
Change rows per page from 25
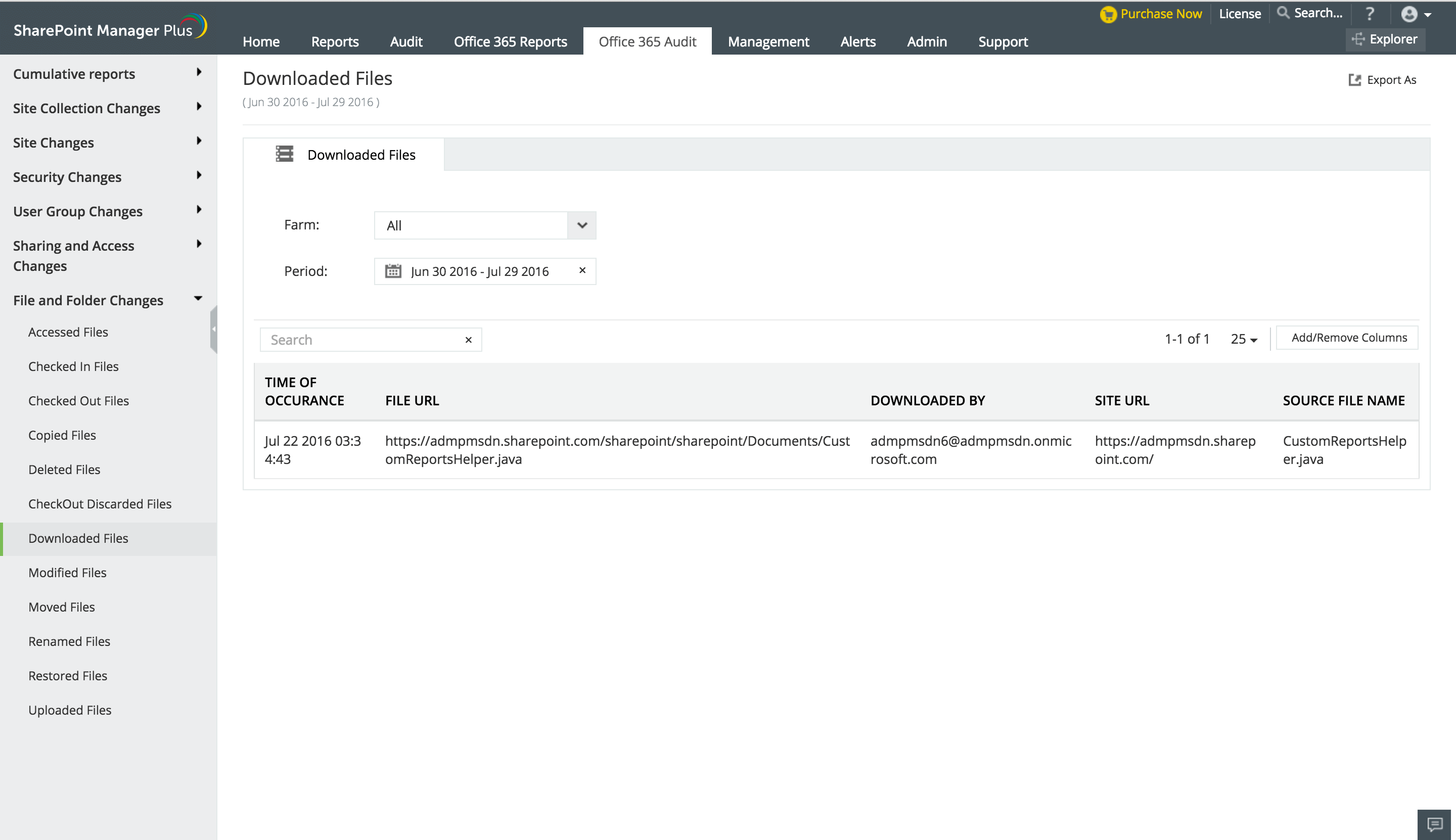1243,339
